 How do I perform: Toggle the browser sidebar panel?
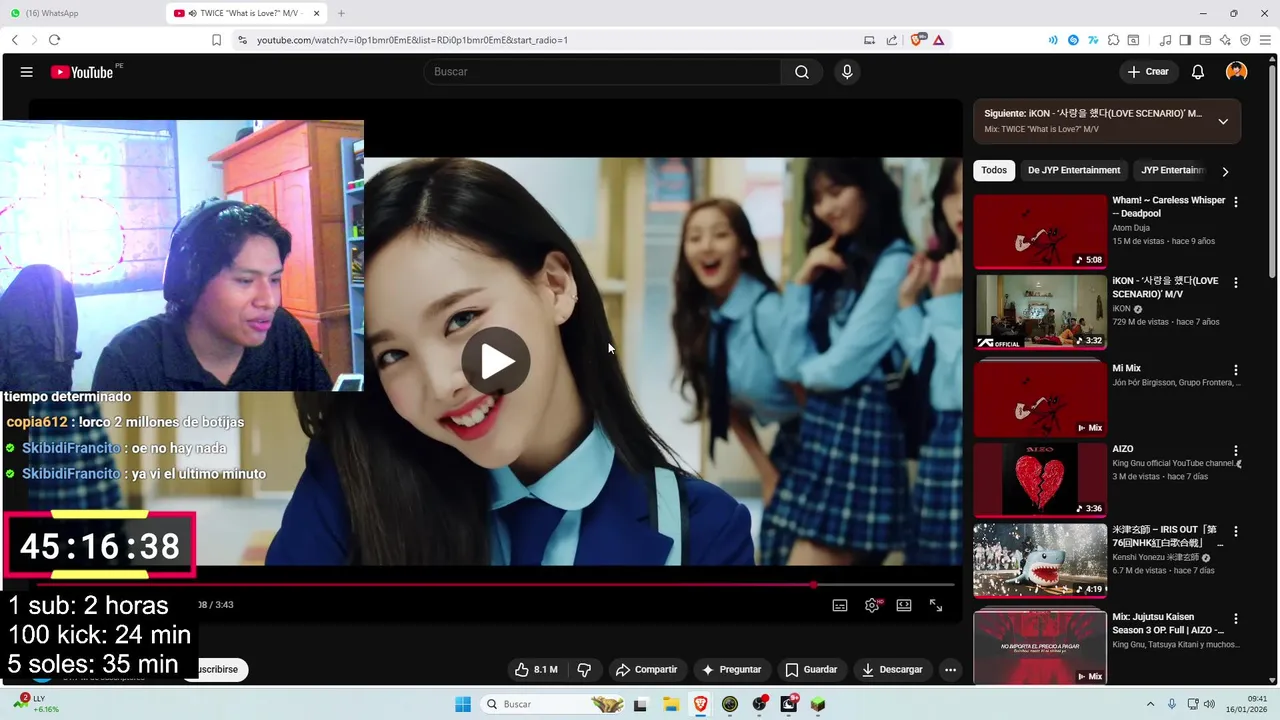1185,40
